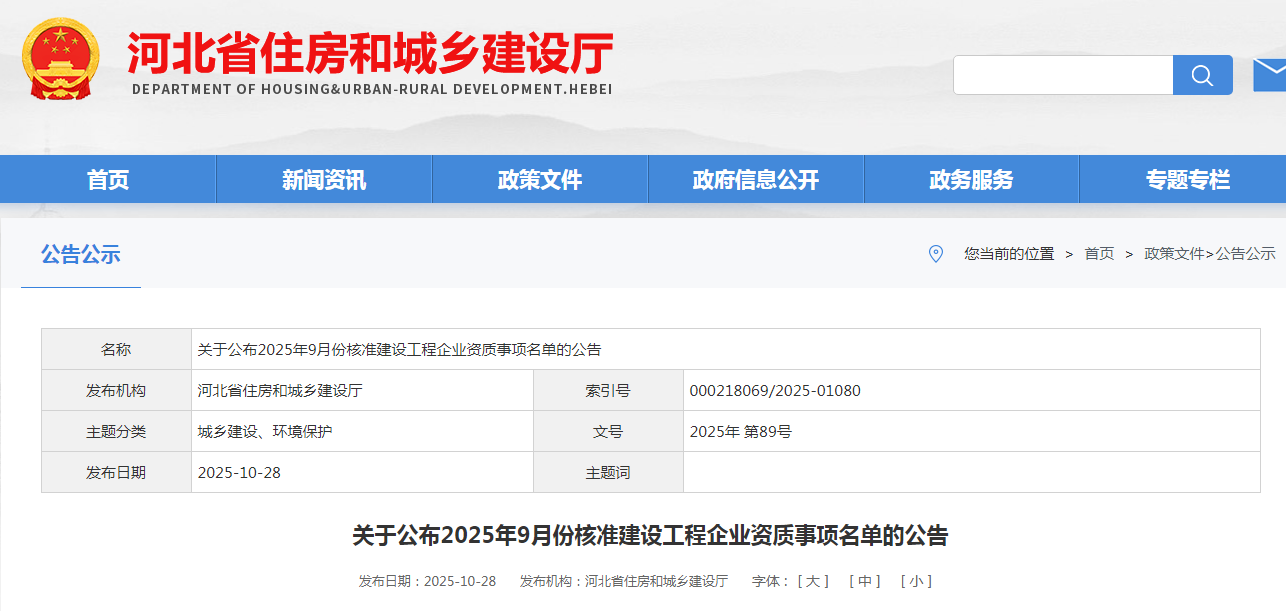Select 政策文件 in the navigation bar
Viewport: 1286px width, 611px height.
pyautogui.click(x=540, y=180)
